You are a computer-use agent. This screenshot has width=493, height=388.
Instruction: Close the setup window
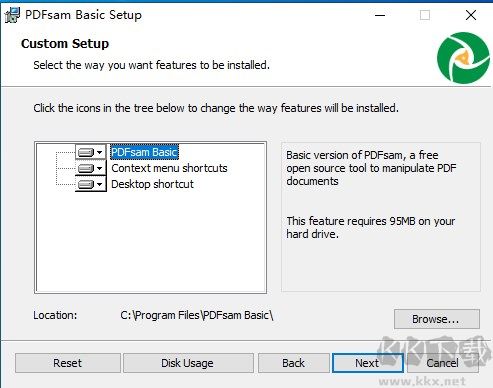click(471, 15)
